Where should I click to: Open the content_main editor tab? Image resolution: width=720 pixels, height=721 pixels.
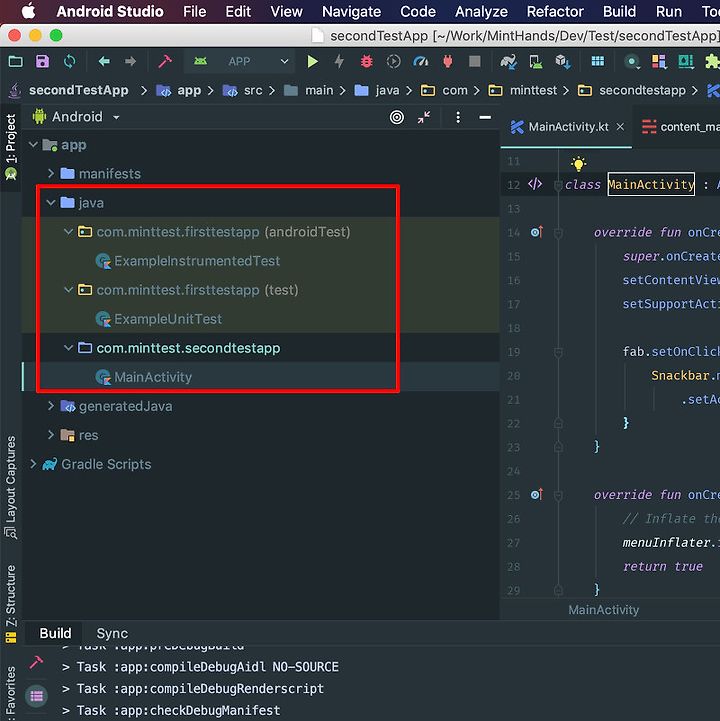pos(680,127)
